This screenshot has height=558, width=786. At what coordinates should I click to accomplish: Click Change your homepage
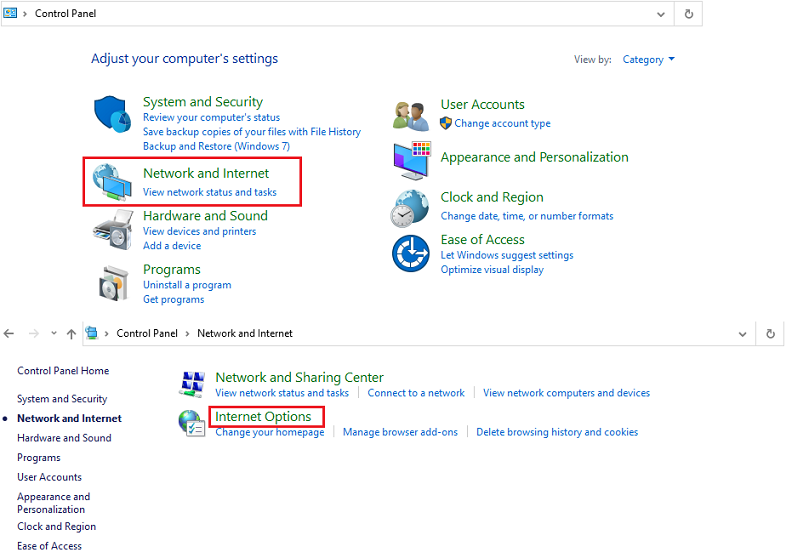[270, 432]
